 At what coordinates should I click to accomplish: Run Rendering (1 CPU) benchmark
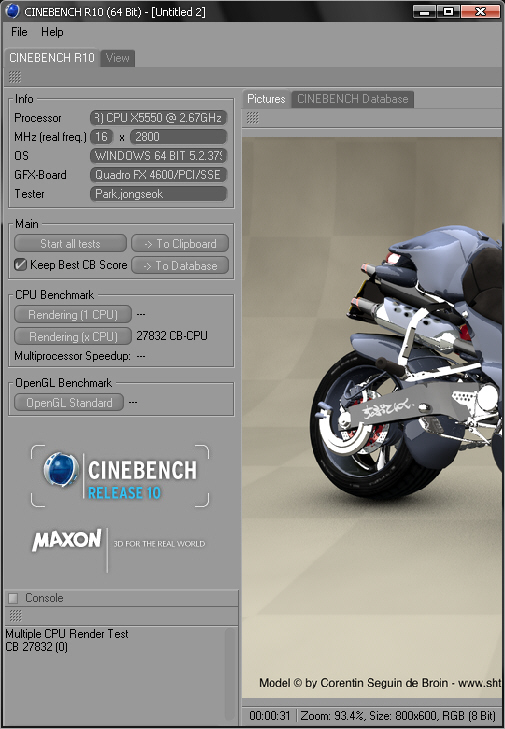(73, 315)
